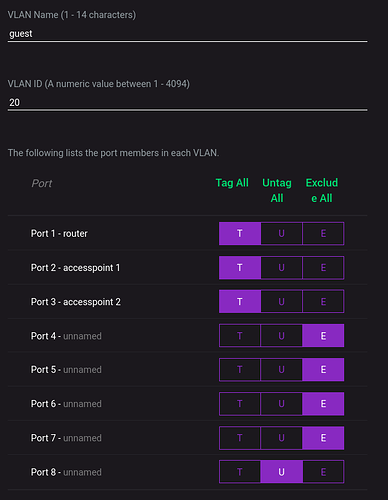Tag Port 6 in the VLAN
Image resolution: width=388 pixels, height=500 pixels.
[240, 404]
